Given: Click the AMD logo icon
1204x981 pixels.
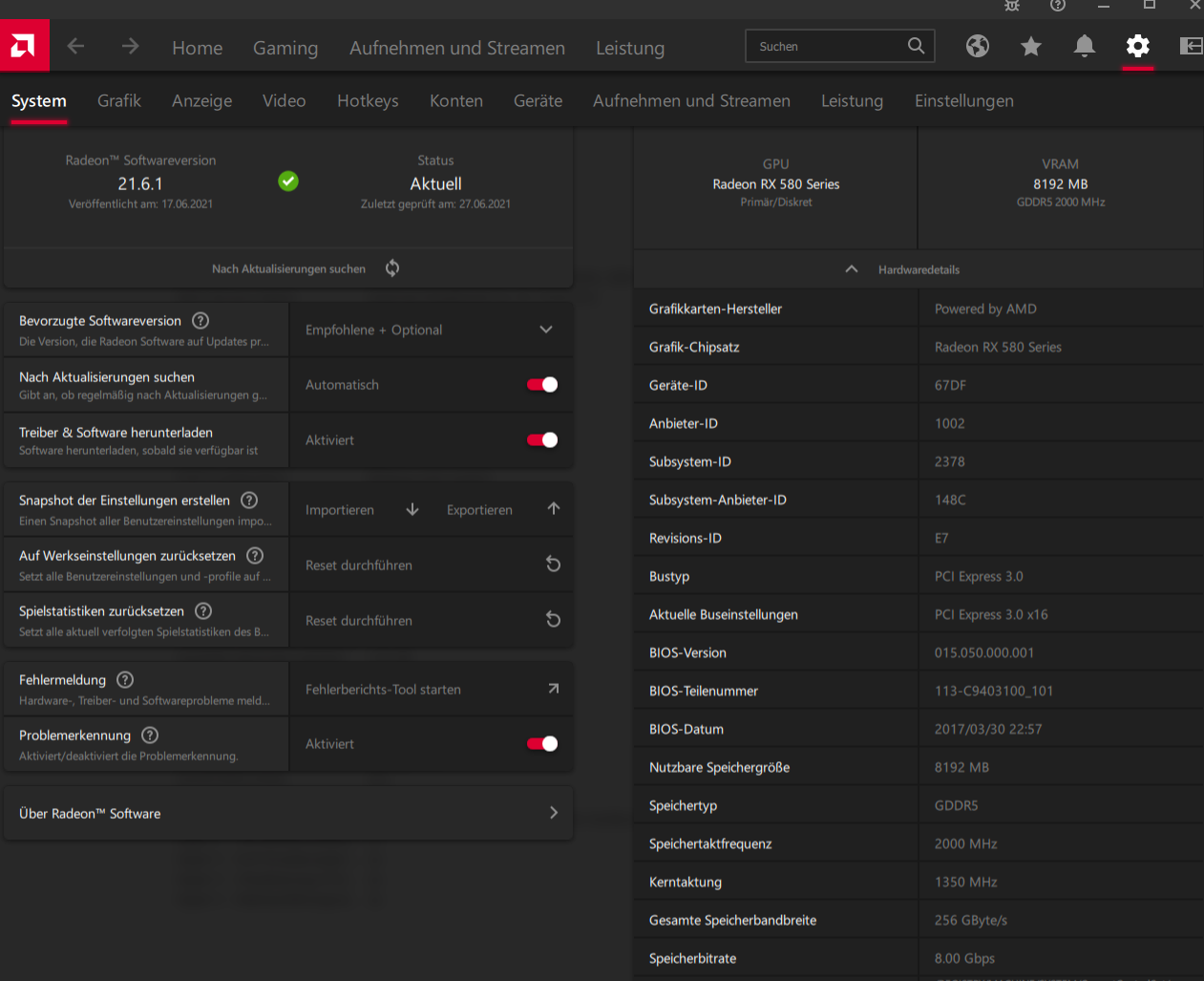Looking at the screenshot, I should pos(24,45).
